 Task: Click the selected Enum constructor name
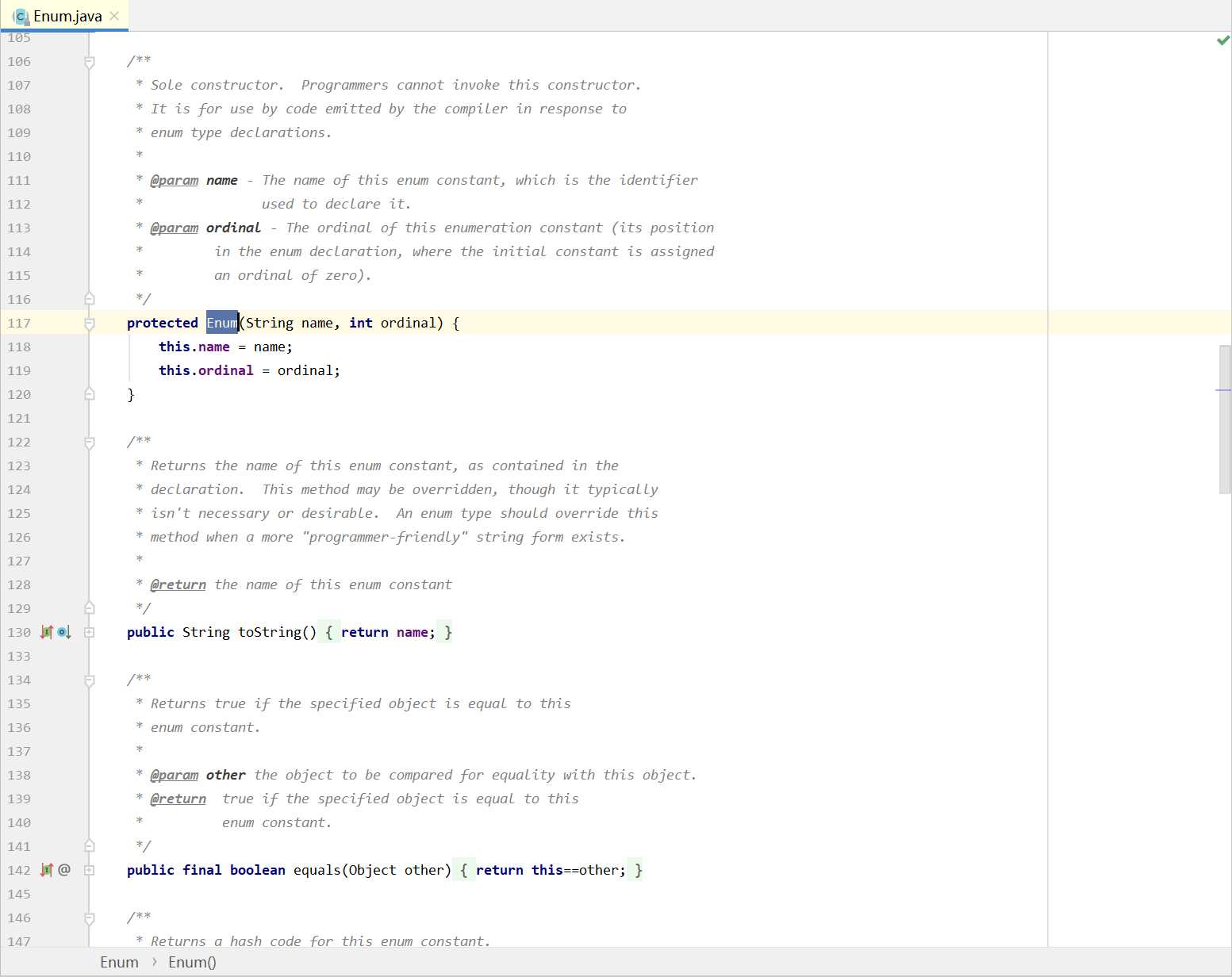click(x=222, y=323)
